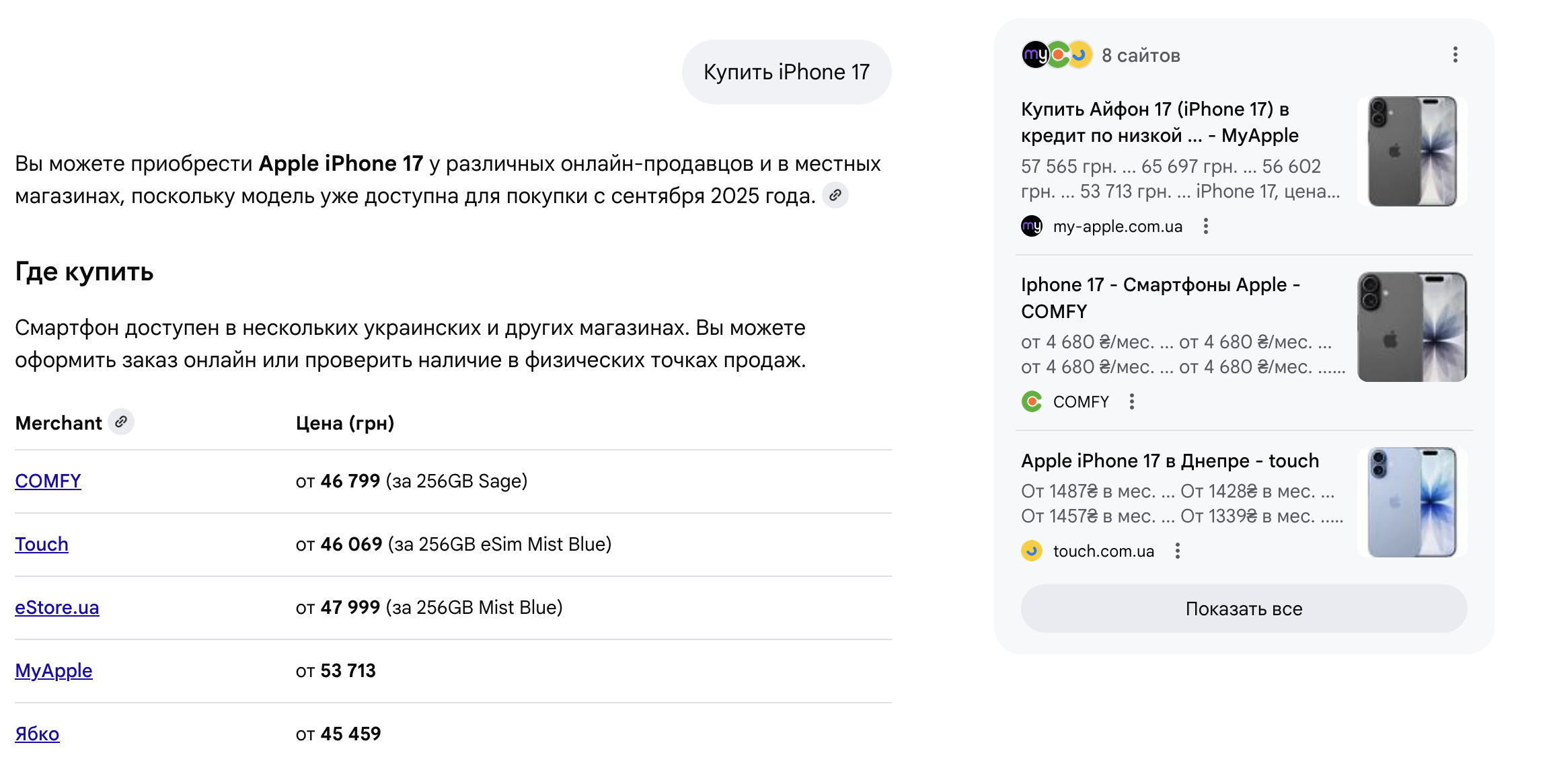The width and height of the screenshot is (1551, 784).
Task: Open the three-dot menu next to my-apple.com.ua
Action: (1206, 227)
